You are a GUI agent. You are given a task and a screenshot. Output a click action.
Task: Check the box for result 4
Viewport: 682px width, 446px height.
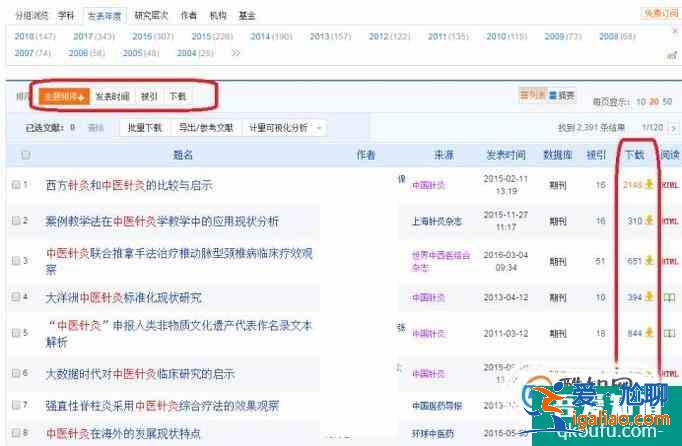pyautogui.click(x=16, y=297)
